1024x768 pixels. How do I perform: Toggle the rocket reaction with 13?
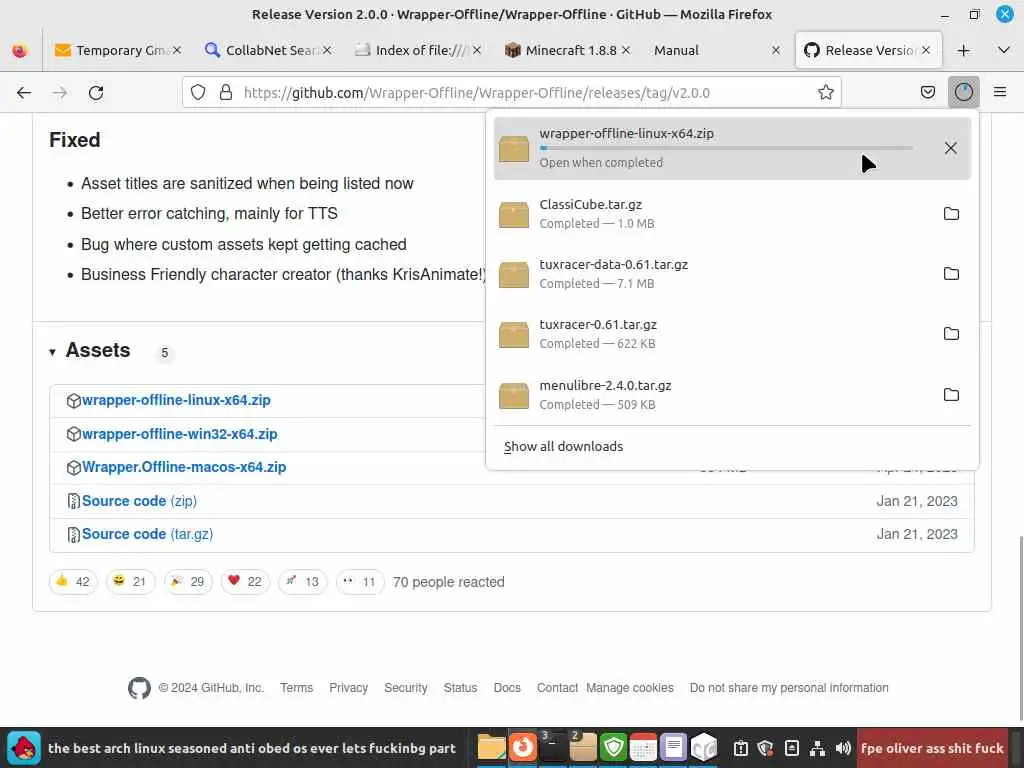[303, 582]
